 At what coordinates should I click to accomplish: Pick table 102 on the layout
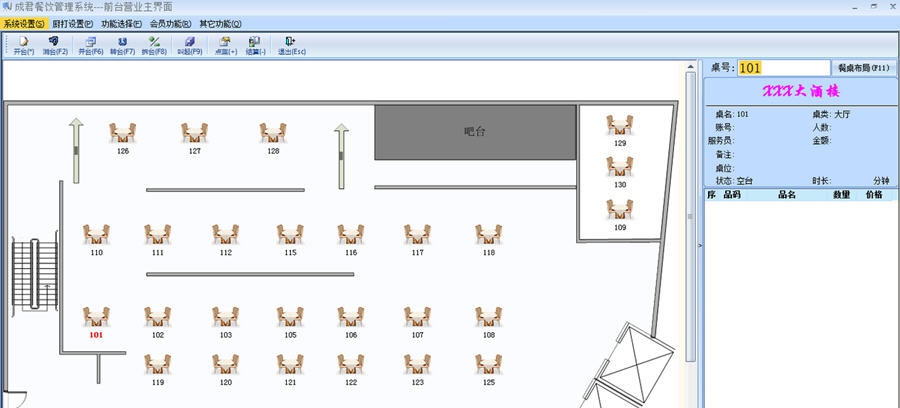pos(158,317)
